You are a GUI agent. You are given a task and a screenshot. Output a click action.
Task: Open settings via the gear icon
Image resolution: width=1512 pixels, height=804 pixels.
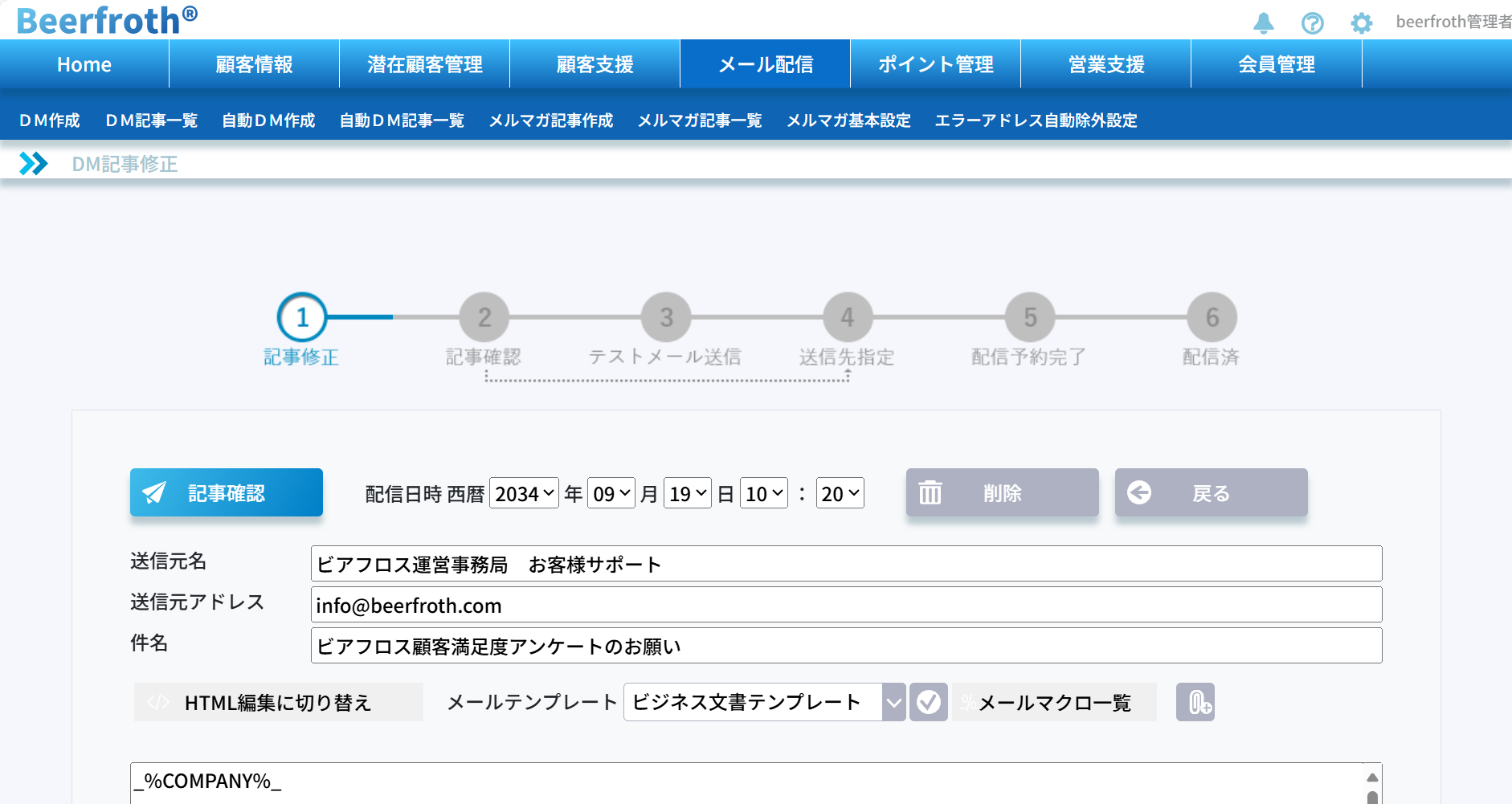pyautogui.click(x=1361, y=23)
